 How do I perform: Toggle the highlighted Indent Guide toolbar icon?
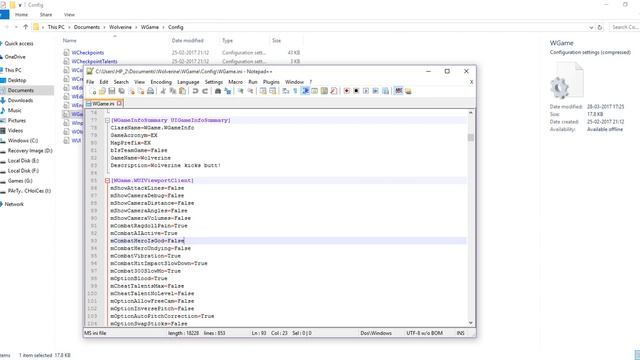point(305,91)
